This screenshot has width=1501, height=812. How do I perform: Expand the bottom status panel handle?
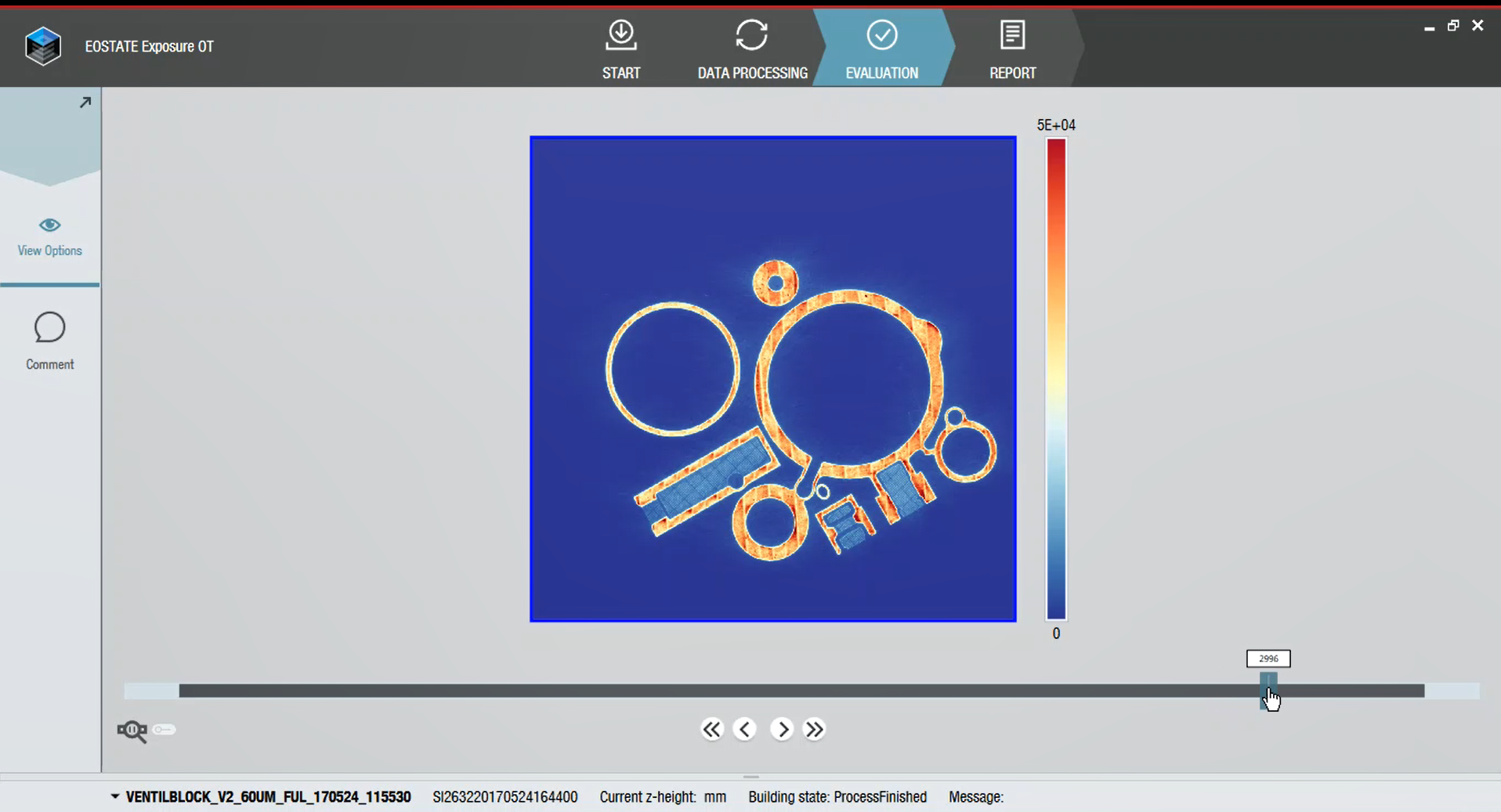point(750,777)
